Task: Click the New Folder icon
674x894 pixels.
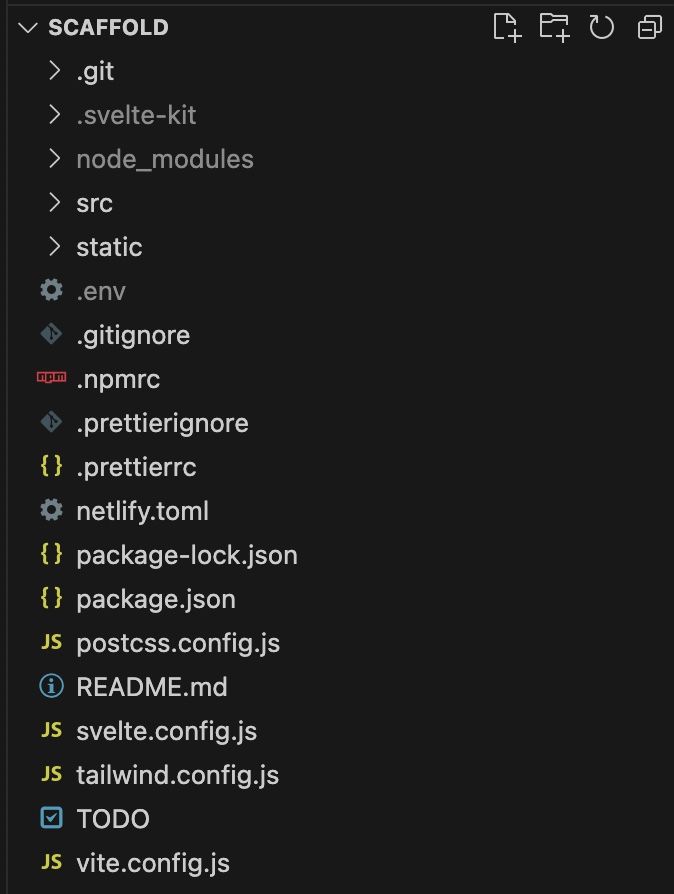Action: [x=554, y=27]
